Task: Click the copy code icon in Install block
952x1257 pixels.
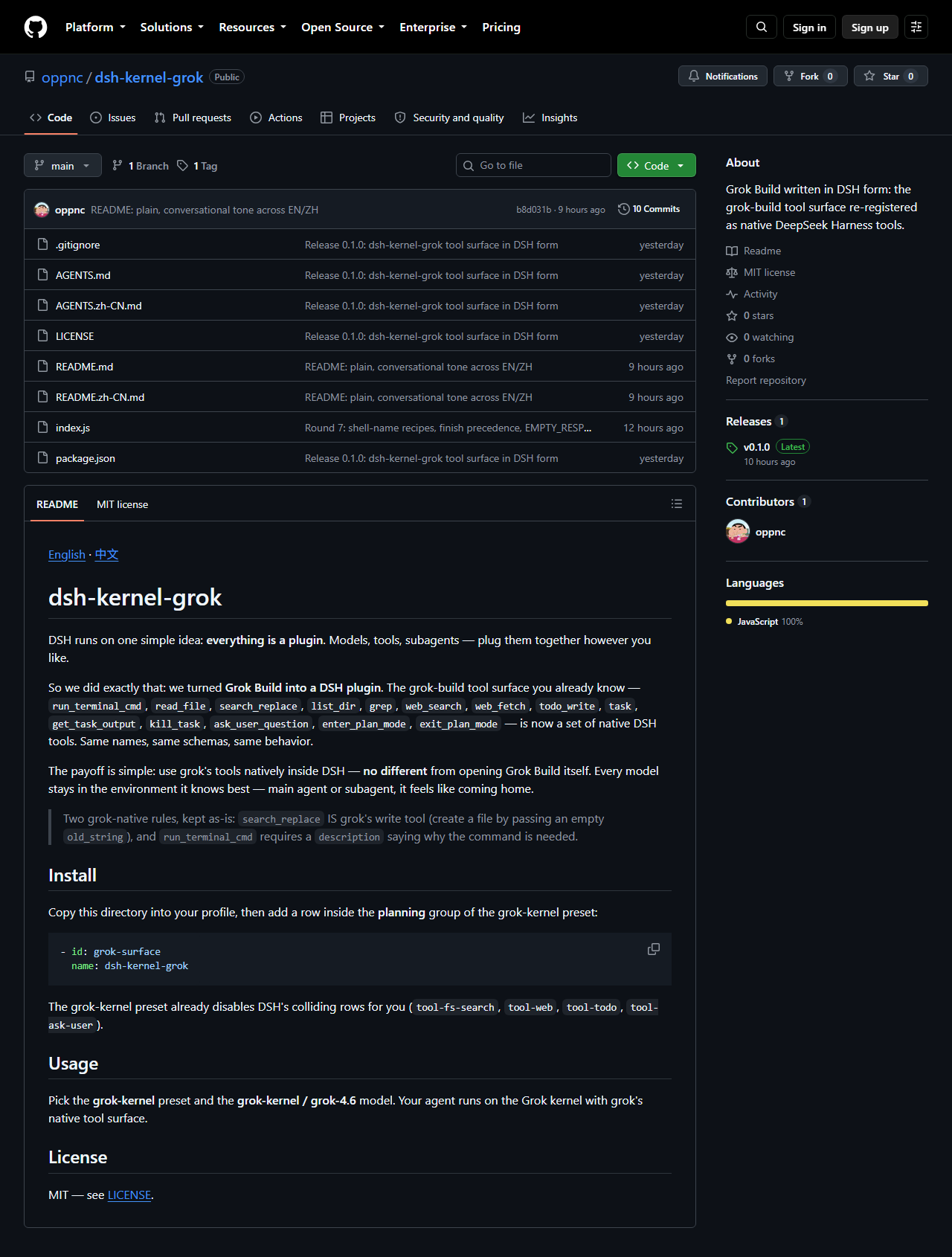Action: pos(654,949)
